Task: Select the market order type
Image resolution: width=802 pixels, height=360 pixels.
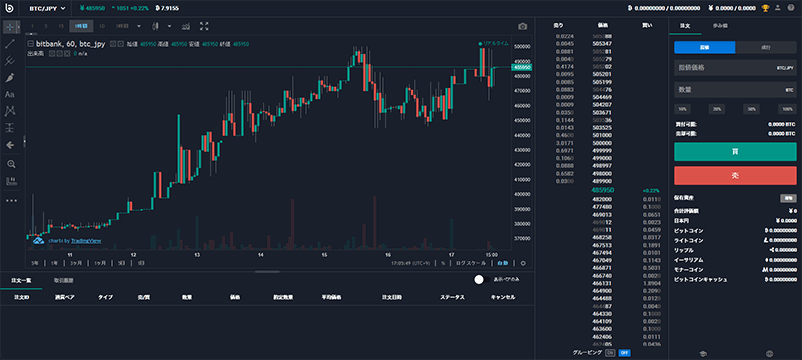Action: click(766, 48)
